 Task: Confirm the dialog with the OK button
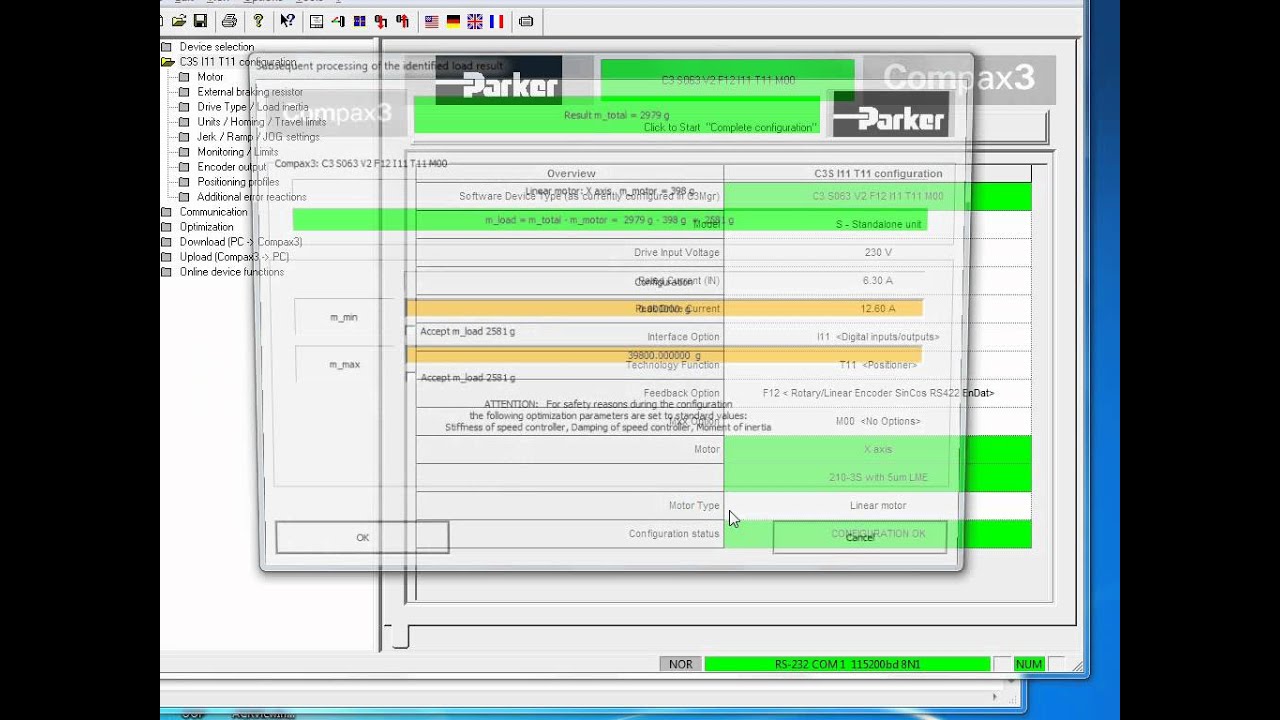coord(362,537)
